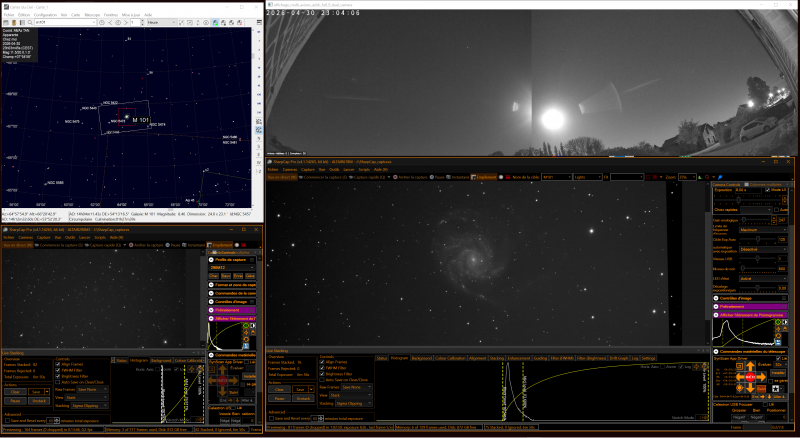
Task: Click Unstack button in smaller SharpCap live stacking
Action: click(x=39, y=401)
